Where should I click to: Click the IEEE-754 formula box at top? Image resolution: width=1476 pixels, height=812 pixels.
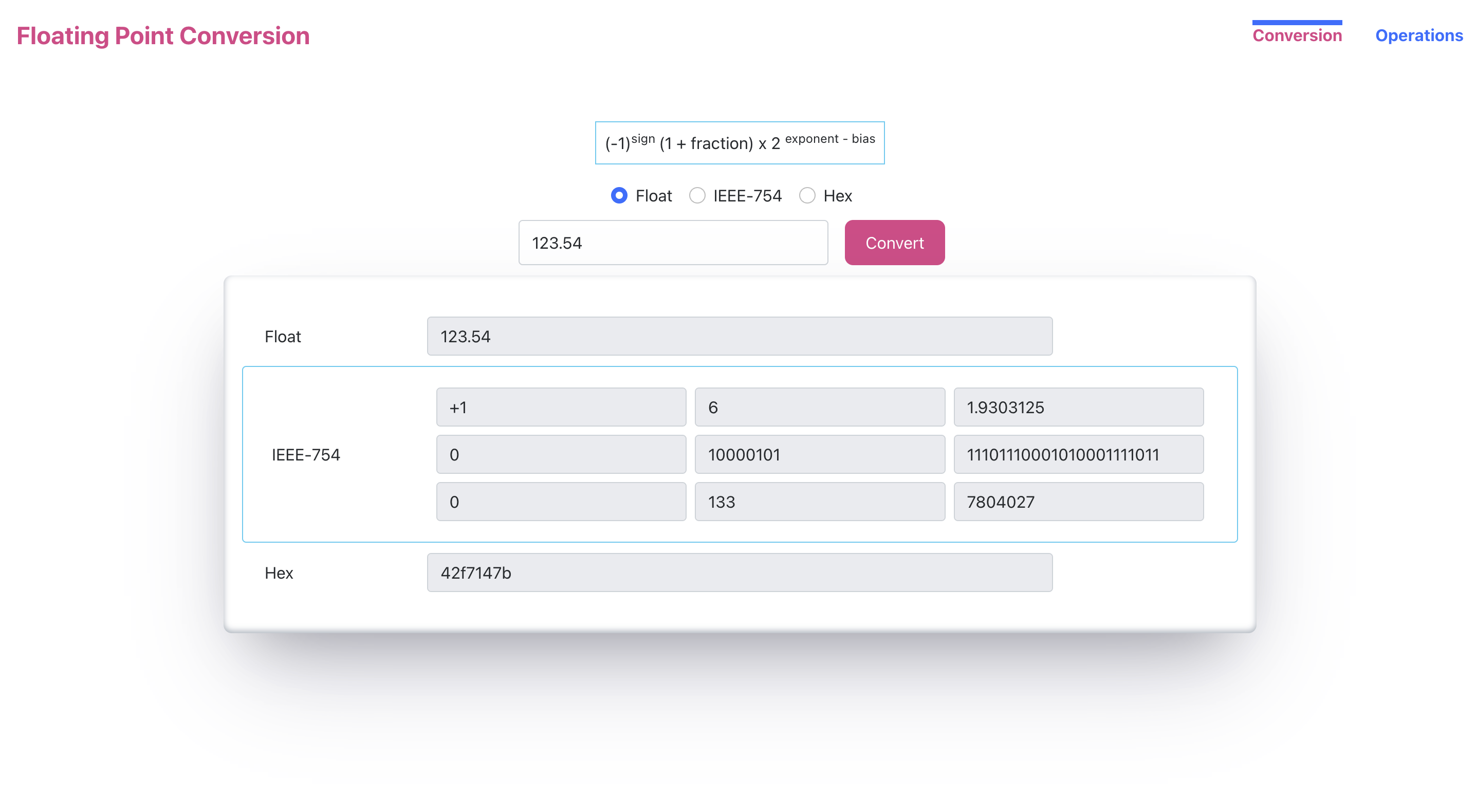pyautogui.click(x=740, y=143)
